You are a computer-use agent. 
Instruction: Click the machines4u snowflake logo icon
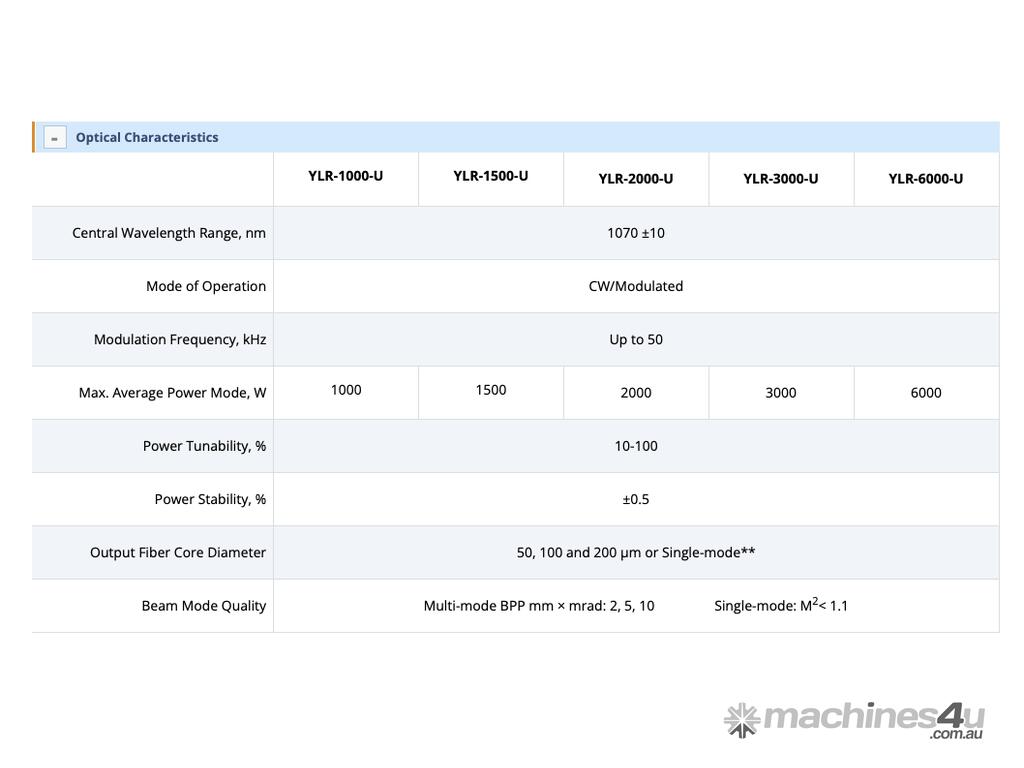[742, 719]
